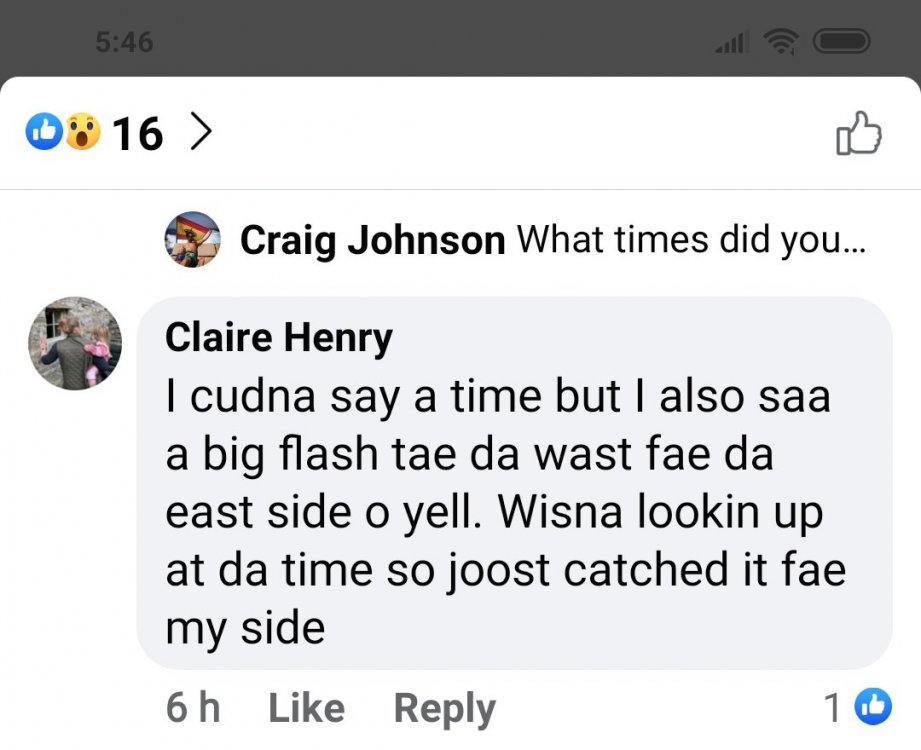Tap the cellular signal bars icon

(732, 42)
